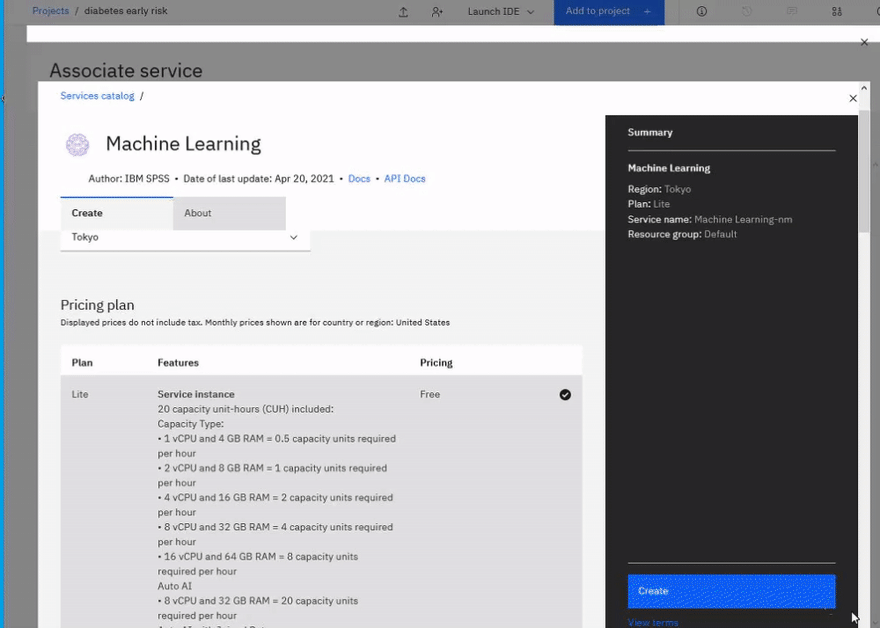This screenshot has width=880, height=628.
Task: Click the Machine Learning service logo icon
Action: click(x=77, y=144)
